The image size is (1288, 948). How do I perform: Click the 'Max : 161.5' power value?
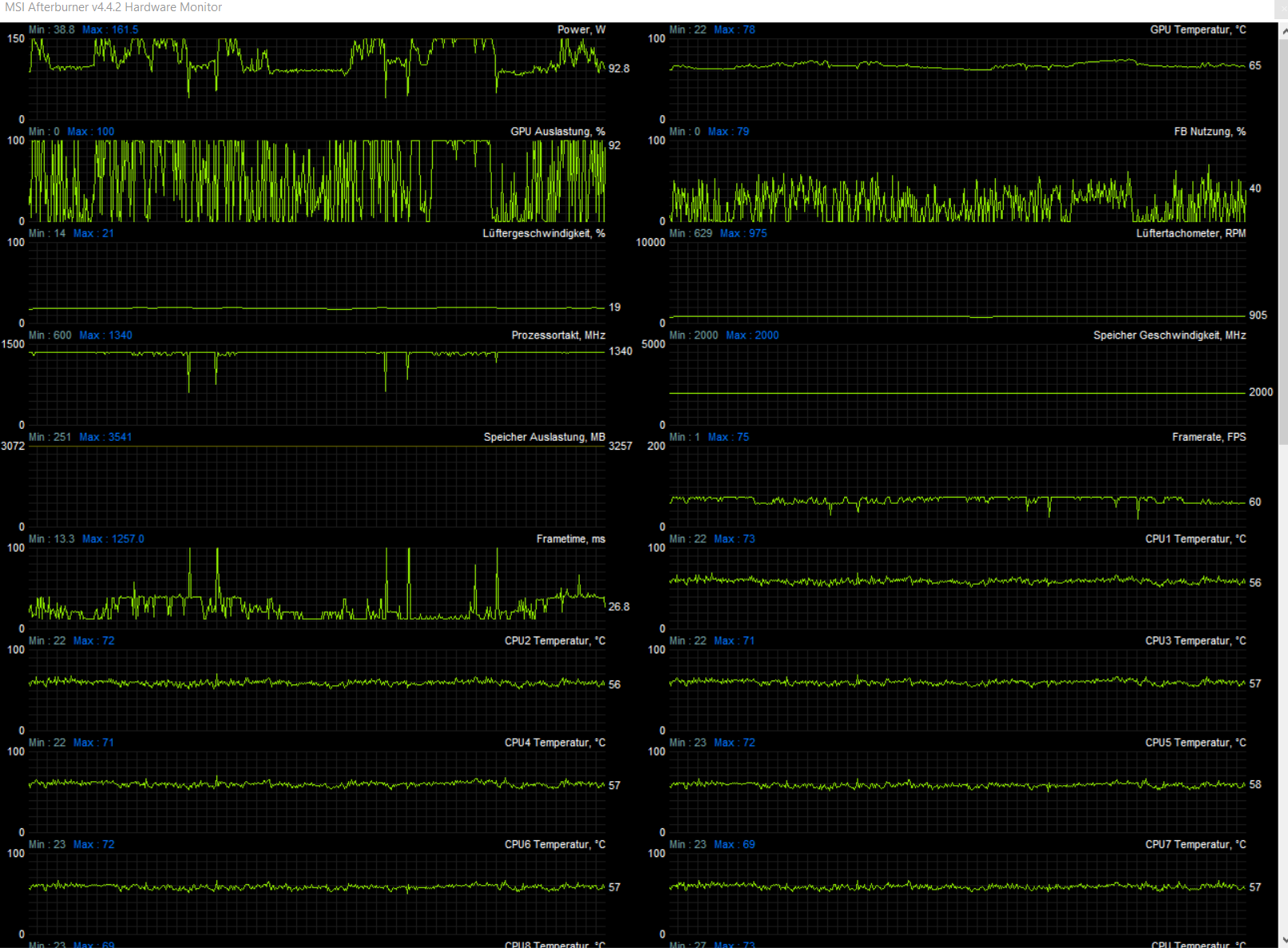pos(110,30)
